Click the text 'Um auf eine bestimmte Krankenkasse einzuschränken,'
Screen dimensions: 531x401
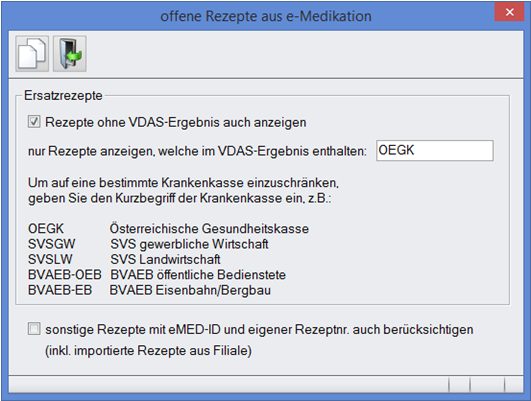pos(183,183)
